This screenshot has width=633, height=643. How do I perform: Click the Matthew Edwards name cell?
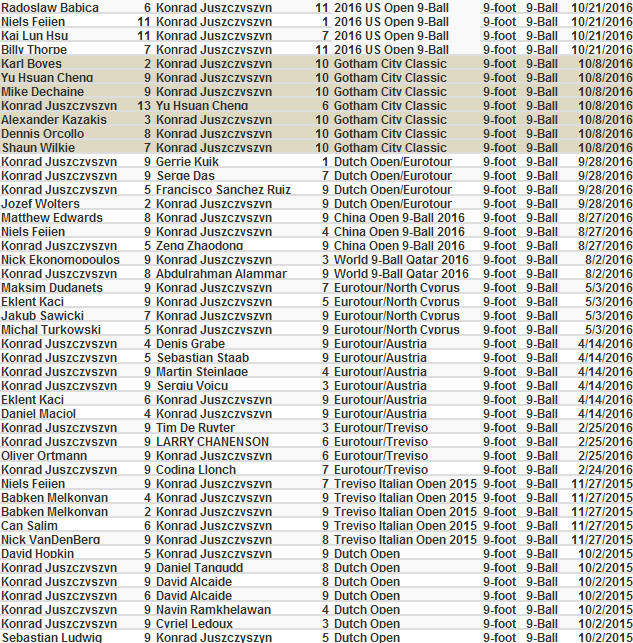click(52, 217)
